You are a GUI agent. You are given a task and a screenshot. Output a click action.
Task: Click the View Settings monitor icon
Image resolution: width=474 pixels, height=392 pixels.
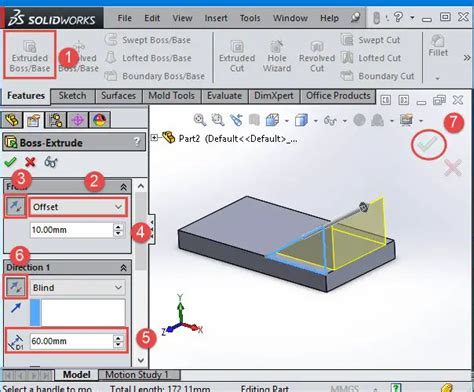coord(406,120)
